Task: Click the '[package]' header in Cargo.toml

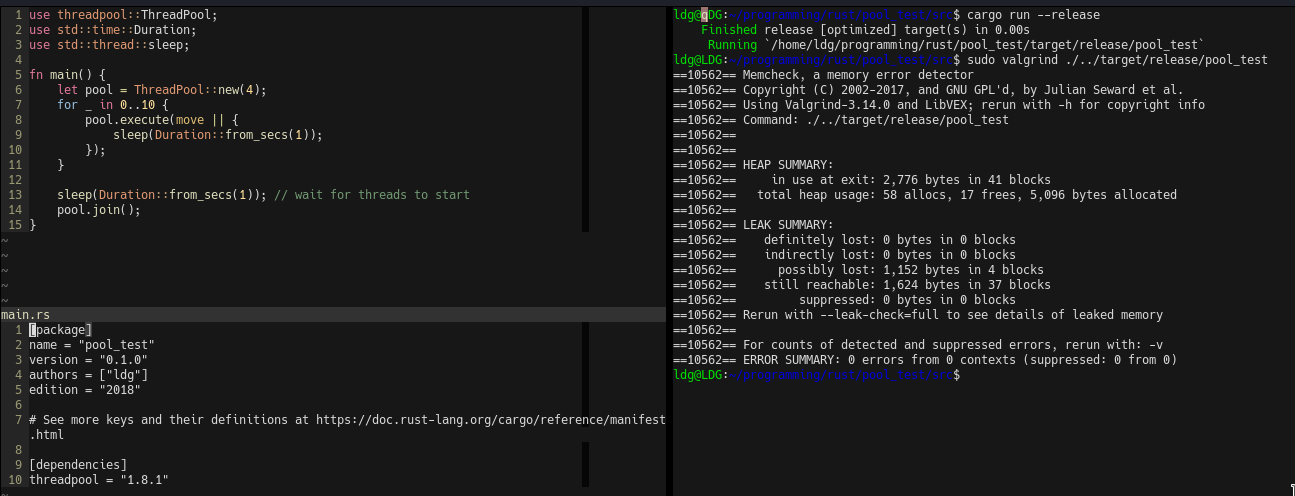Action: click(60, 330)
